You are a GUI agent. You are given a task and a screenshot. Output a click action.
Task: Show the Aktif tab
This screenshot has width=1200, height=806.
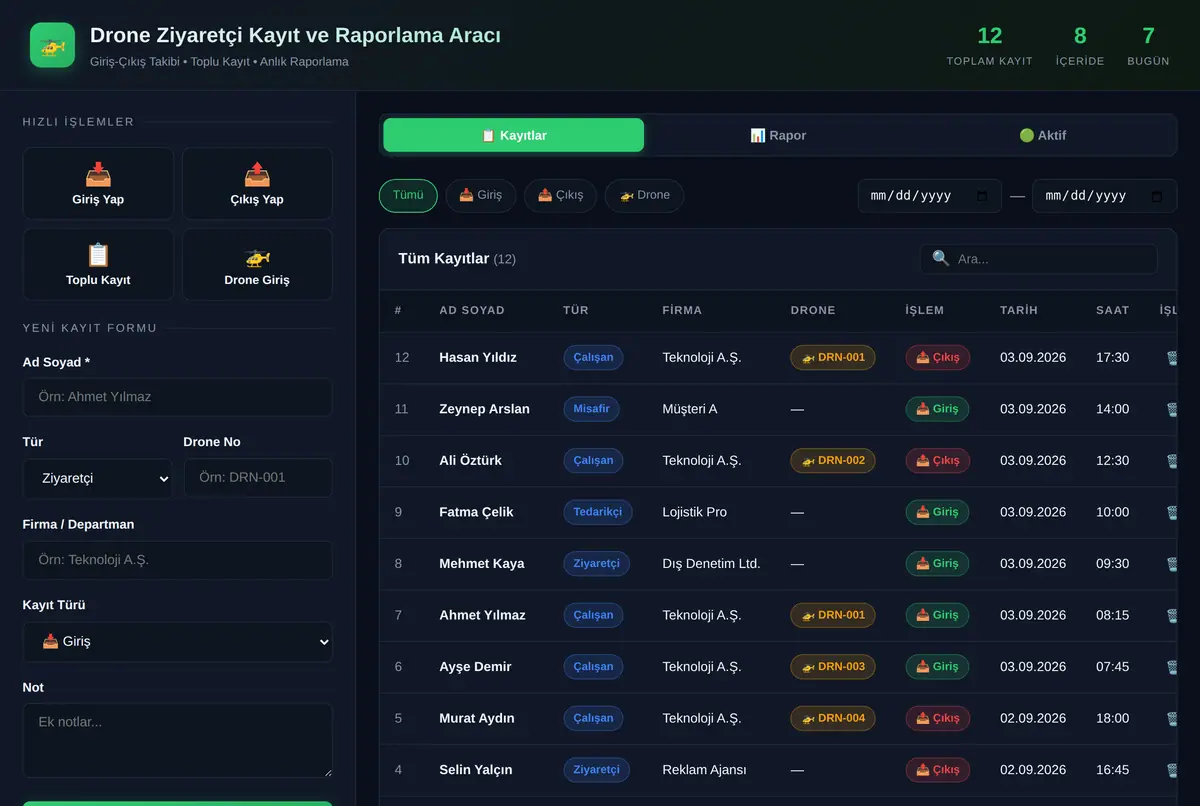tap(1042, 135)
